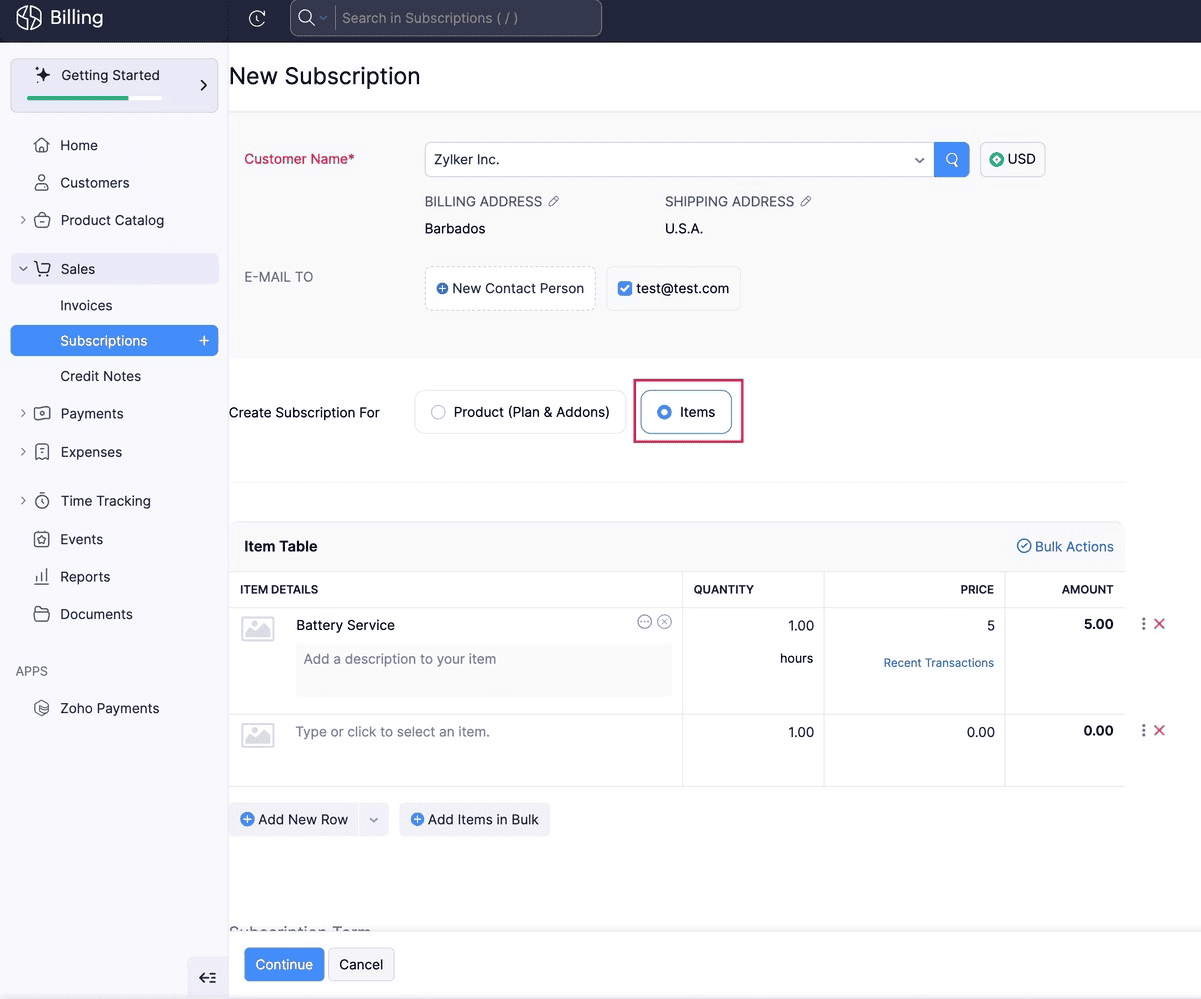
Task: Click the blue customer search icon button
Action: tap(951, 160)
